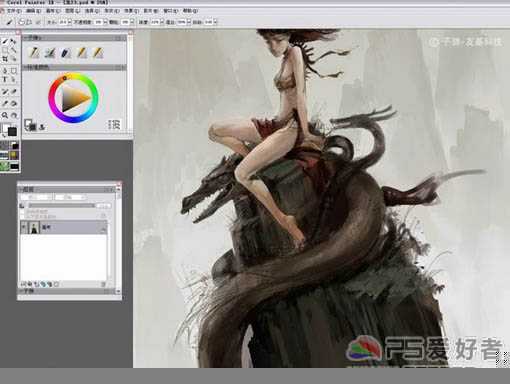Open the green pattern selector swatch
Image resolution: width=510 pixels, height=384 pixels.
point(5,166)
